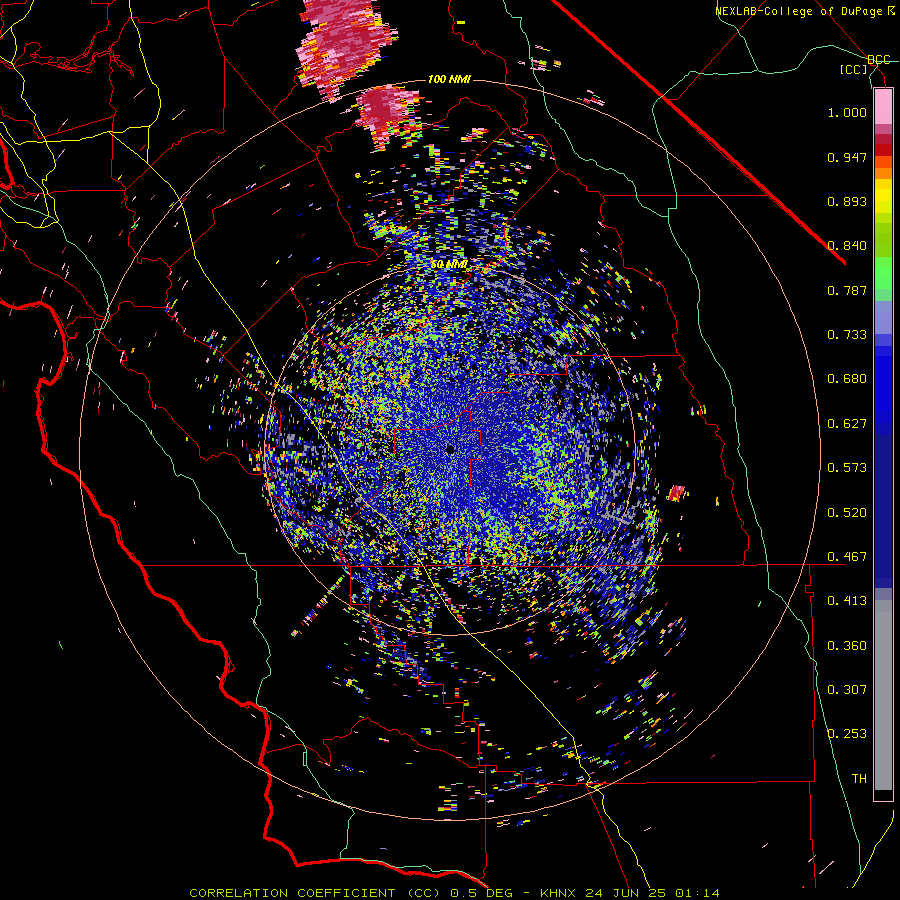Click the 0.840 color scale value
900x900 pixels.
pyautogui.click(x=847, y=246)
